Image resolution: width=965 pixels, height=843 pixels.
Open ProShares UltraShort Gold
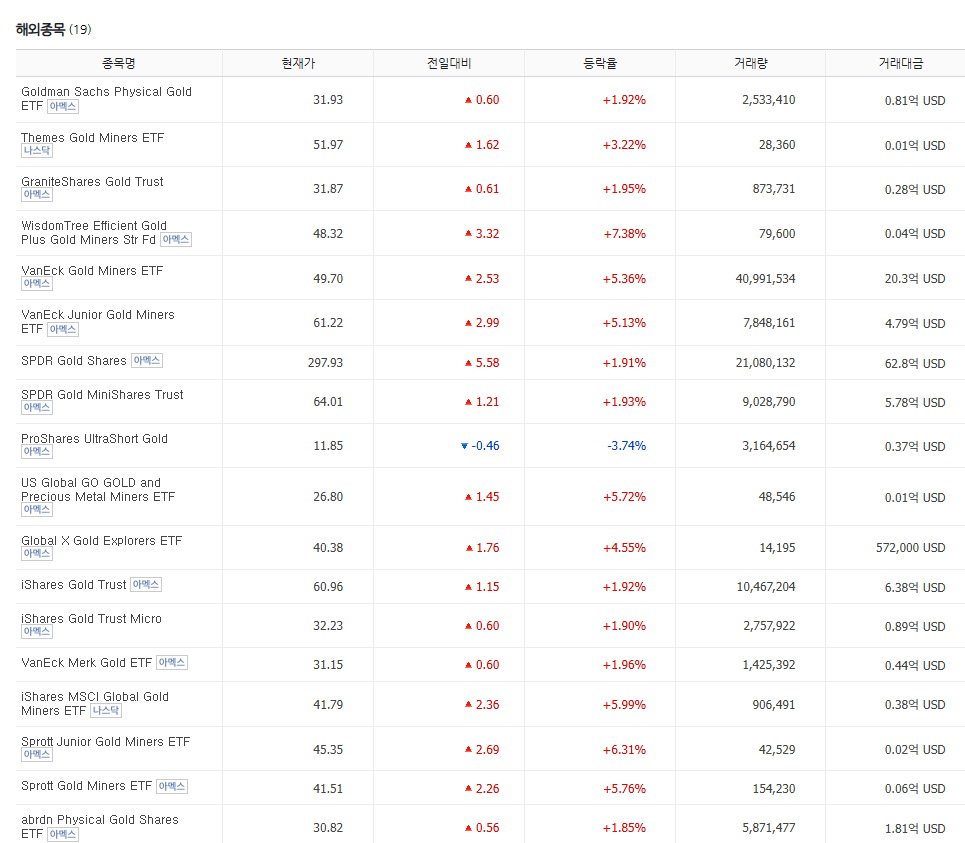(x=94, y=439)
